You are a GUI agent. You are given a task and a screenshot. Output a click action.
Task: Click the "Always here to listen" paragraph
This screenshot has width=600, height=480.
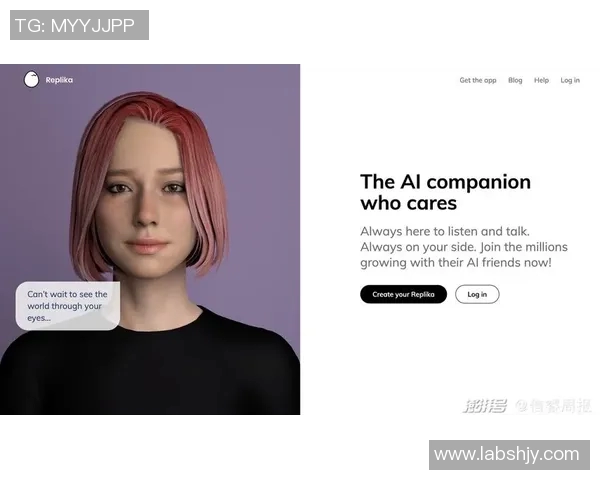[x=464, y=247]
